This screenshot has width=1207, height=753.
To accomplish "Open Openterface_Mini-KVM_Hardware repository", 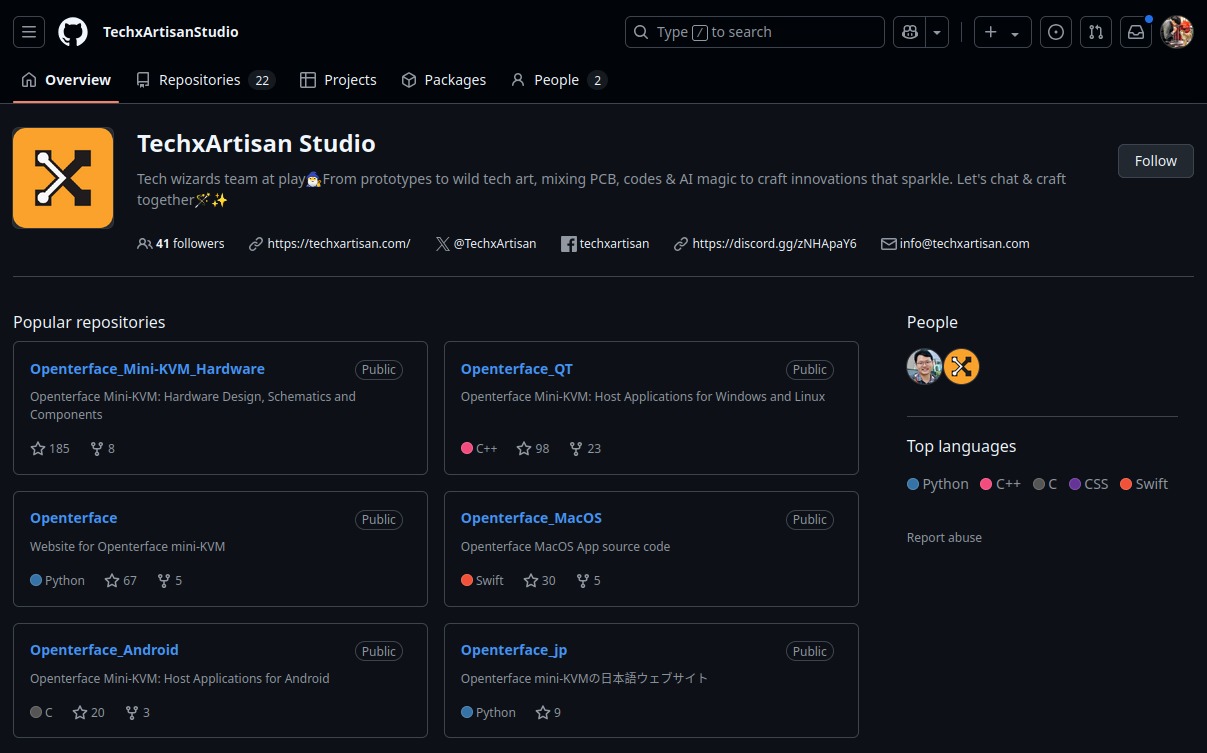I will click(147, 369).
